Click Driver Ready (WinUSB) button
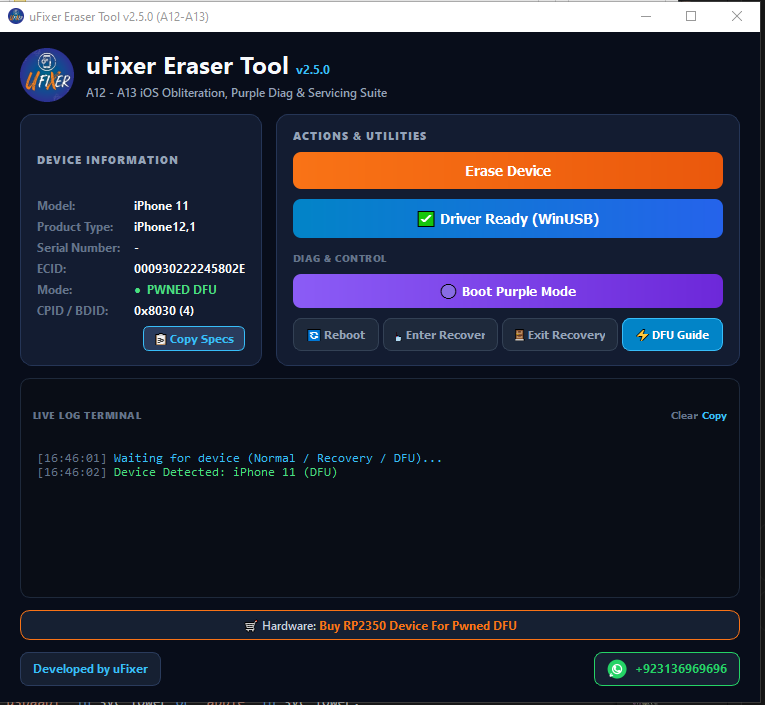 [507, 219]
